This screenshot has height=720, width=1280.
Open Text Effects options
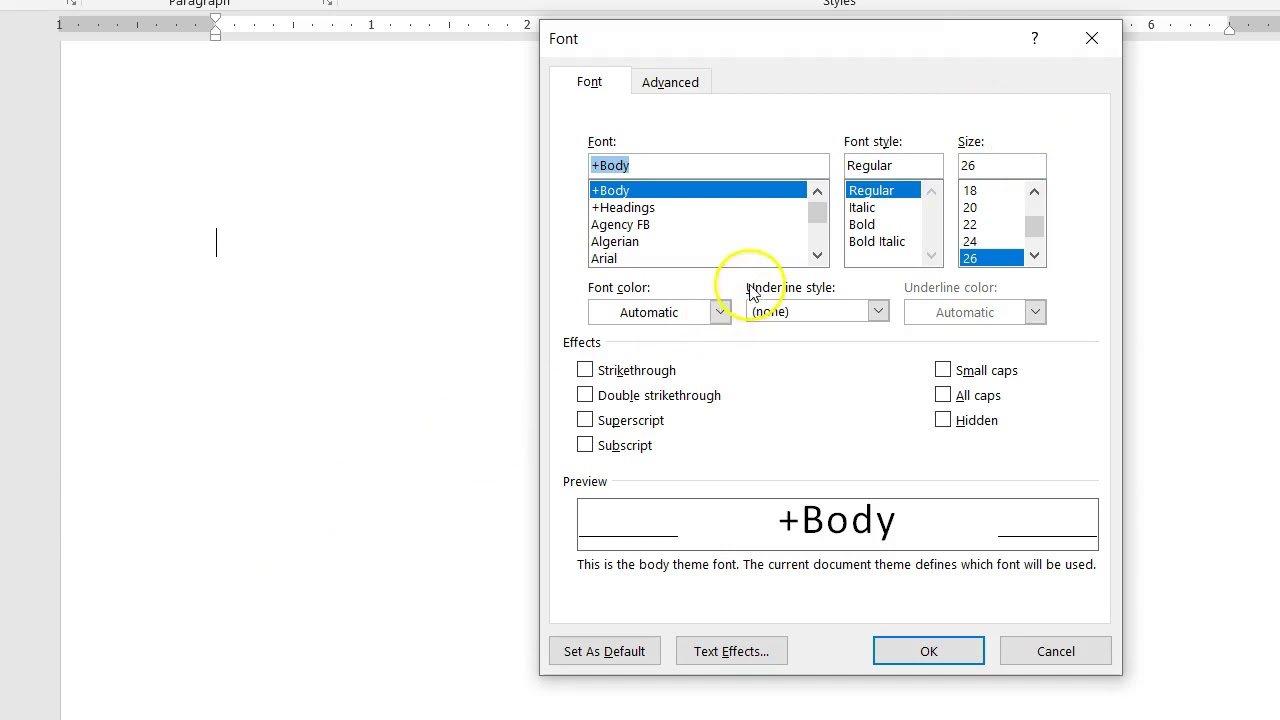click(x=731, y=651)
